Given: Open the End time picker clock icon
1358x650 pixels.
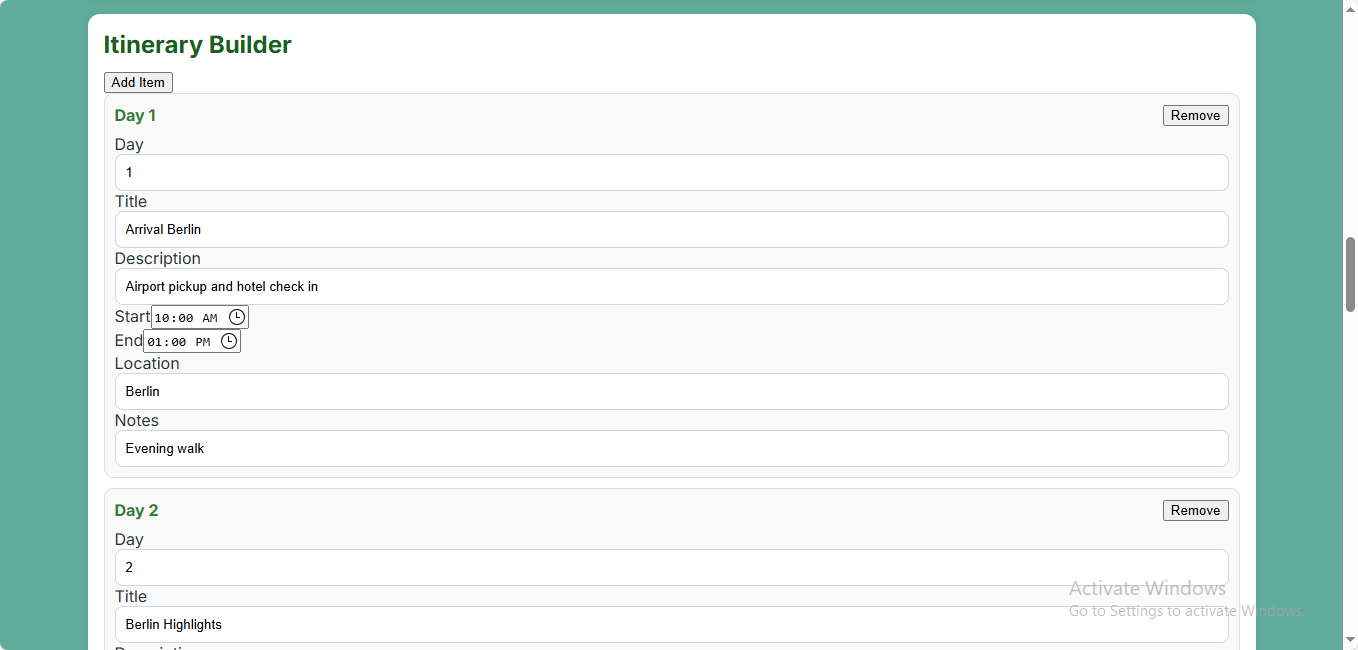Looking at the screenshot, I should pyautogui.click(x=229, y=341).
